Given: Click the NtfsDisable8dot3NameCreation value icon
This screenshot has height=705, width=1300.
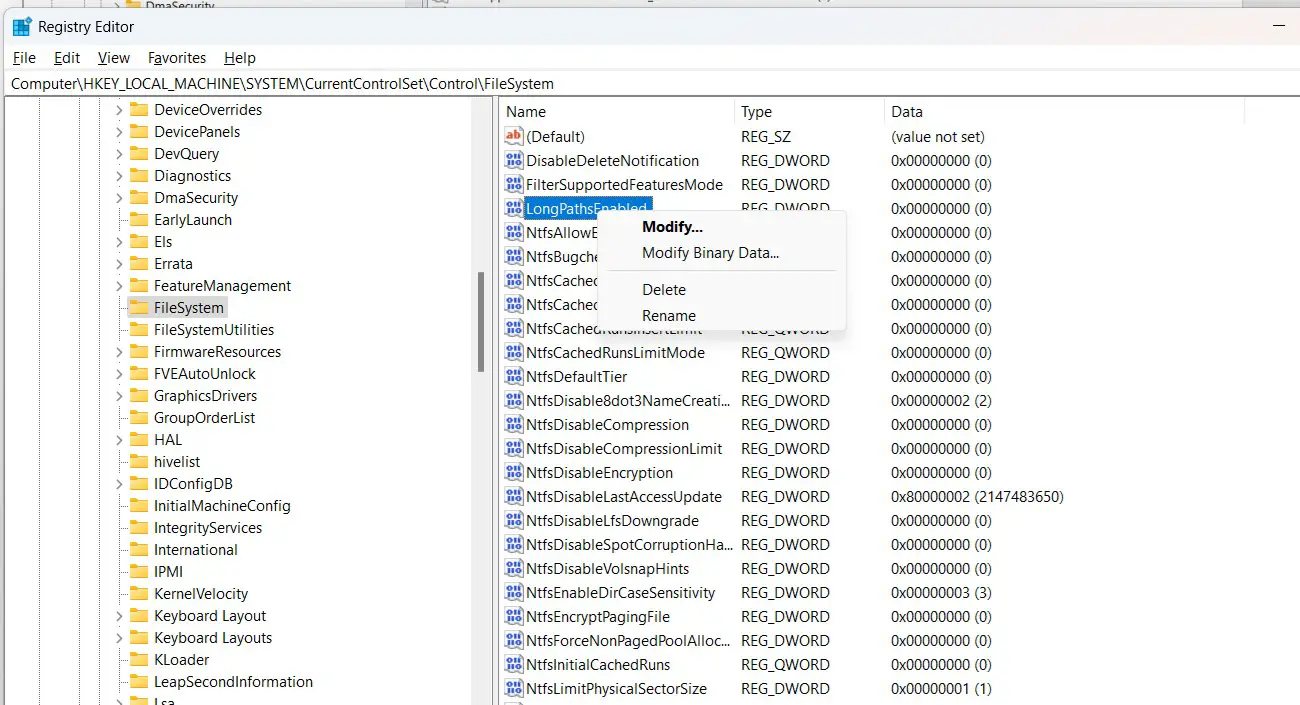Looking at the screenshot, I should click(x=514, y=400).
